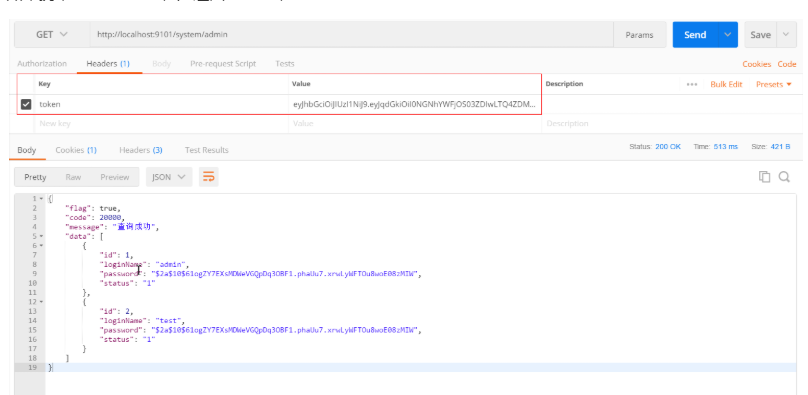Click the request URL field
The image size is (808, 395).
tap(351, 35)
